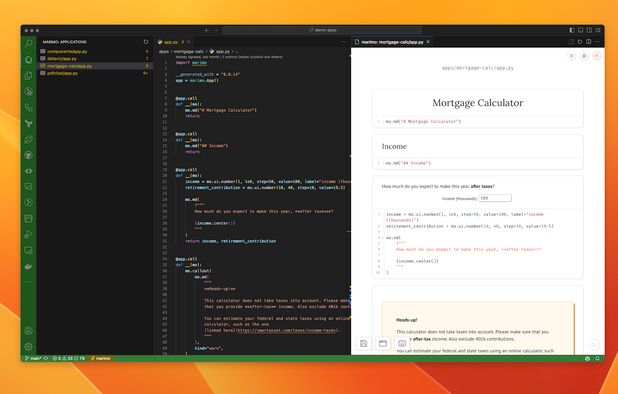The height and width of the screenshot is (394, 618).
Task: Click the reload icon in preview editor toolbar
Action: tap(580, 42)
